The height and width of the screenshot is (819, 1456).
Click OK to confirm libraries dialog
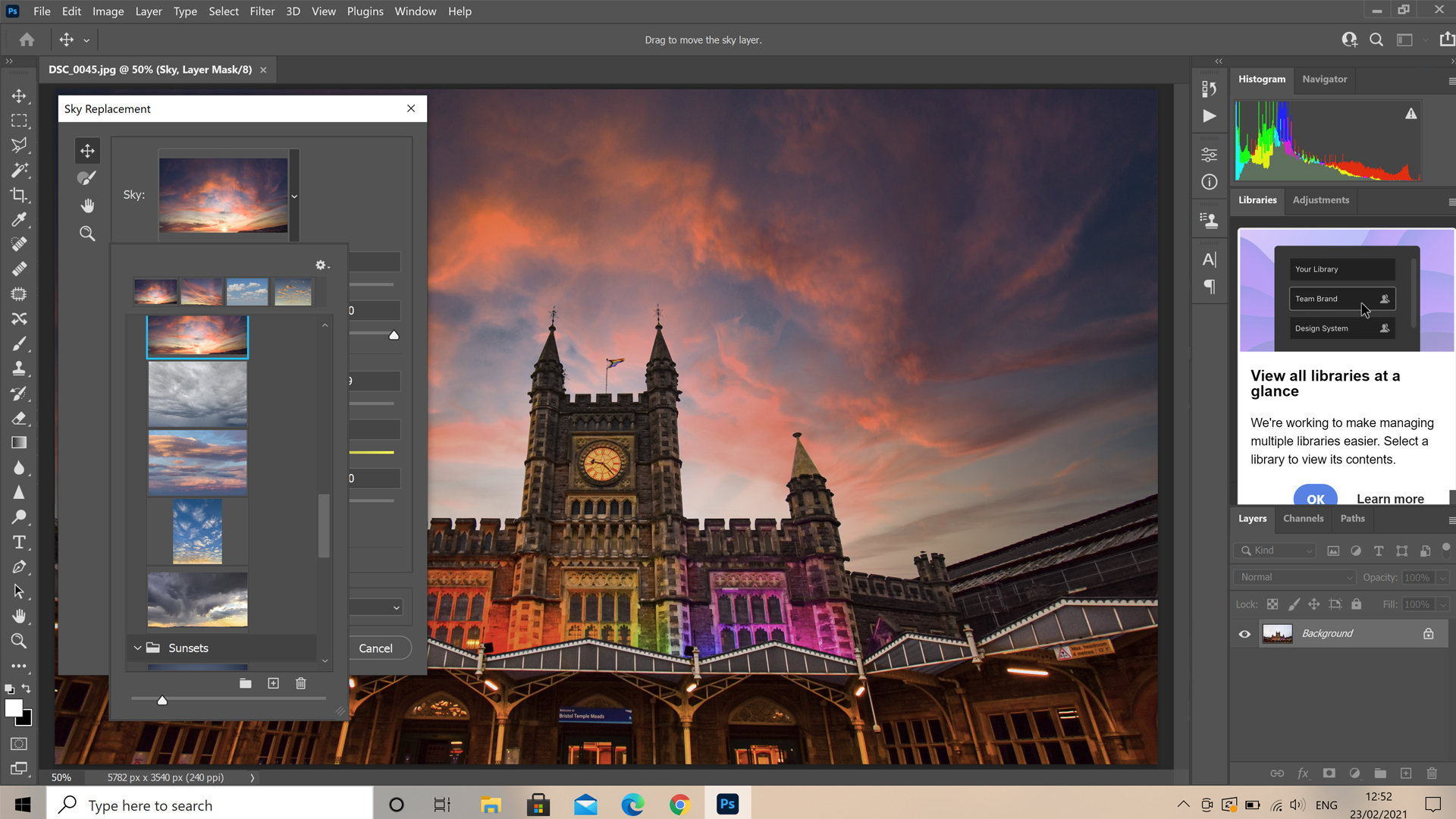(x=1316, y=497)
